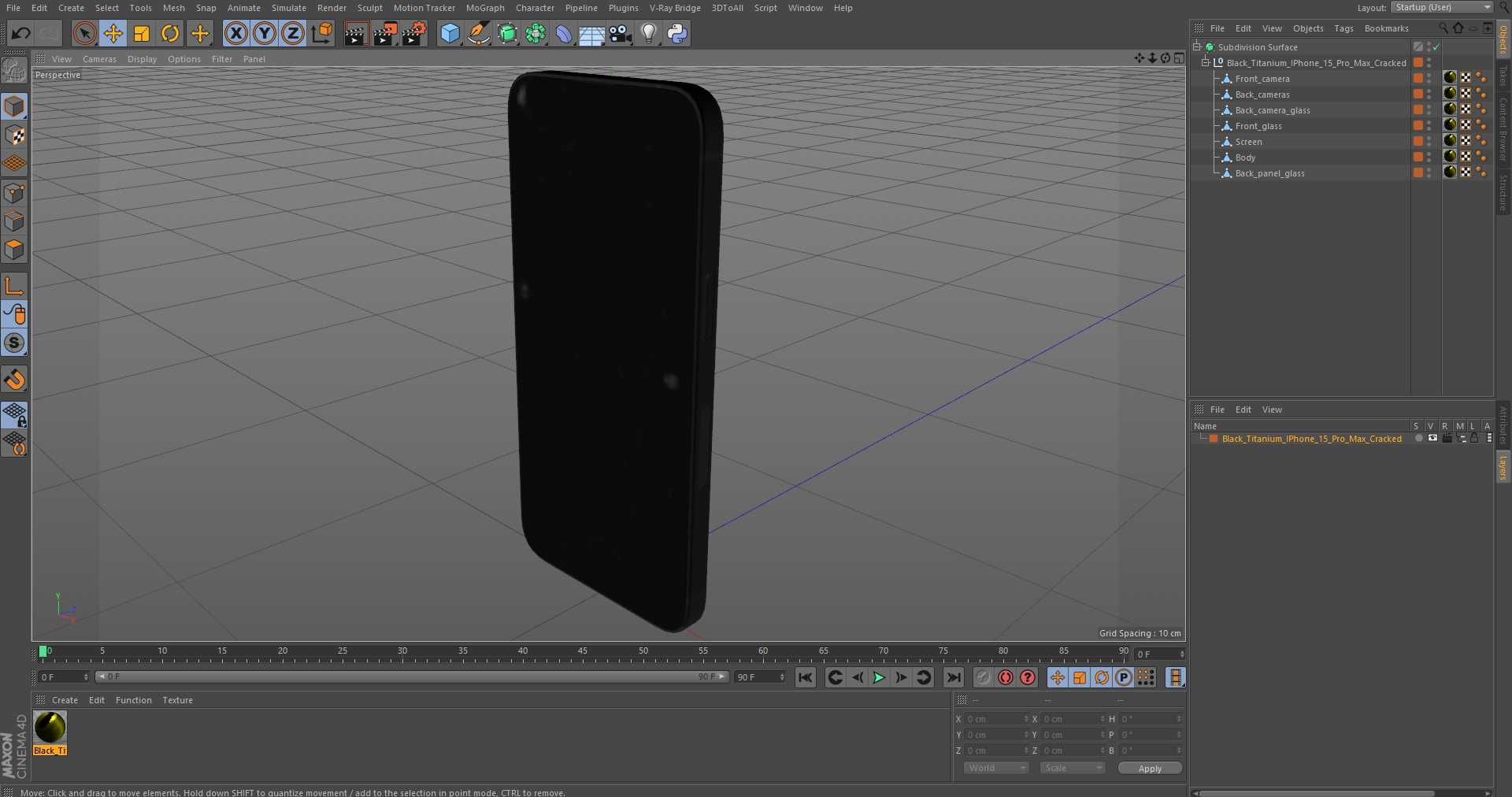Add a deformer bend icon
The height and width of the screenshot is (797, 1512).
coord(564,33)
